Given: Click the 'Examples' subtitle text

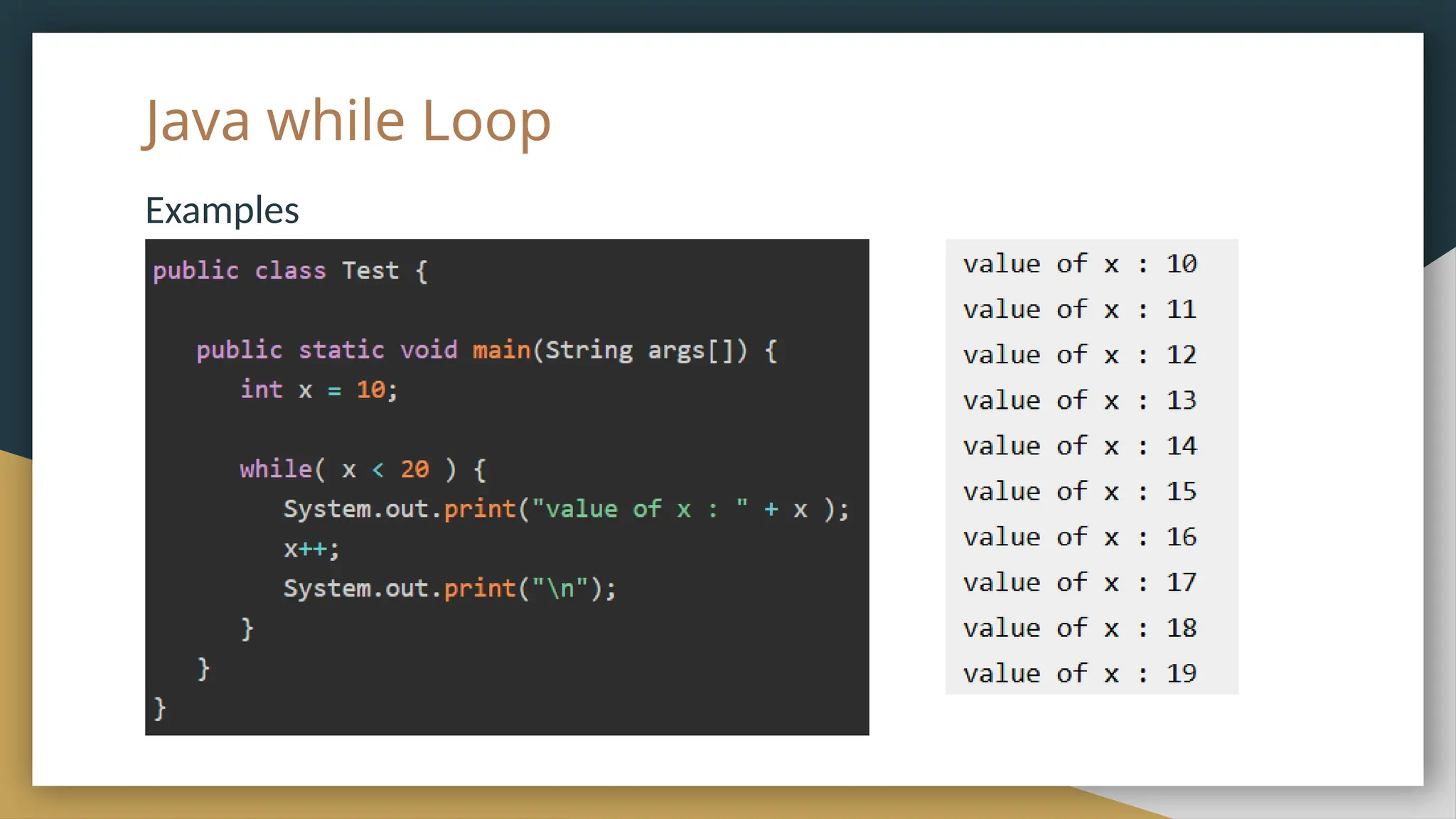Looking at the screenshot, I should click(222, 210).
